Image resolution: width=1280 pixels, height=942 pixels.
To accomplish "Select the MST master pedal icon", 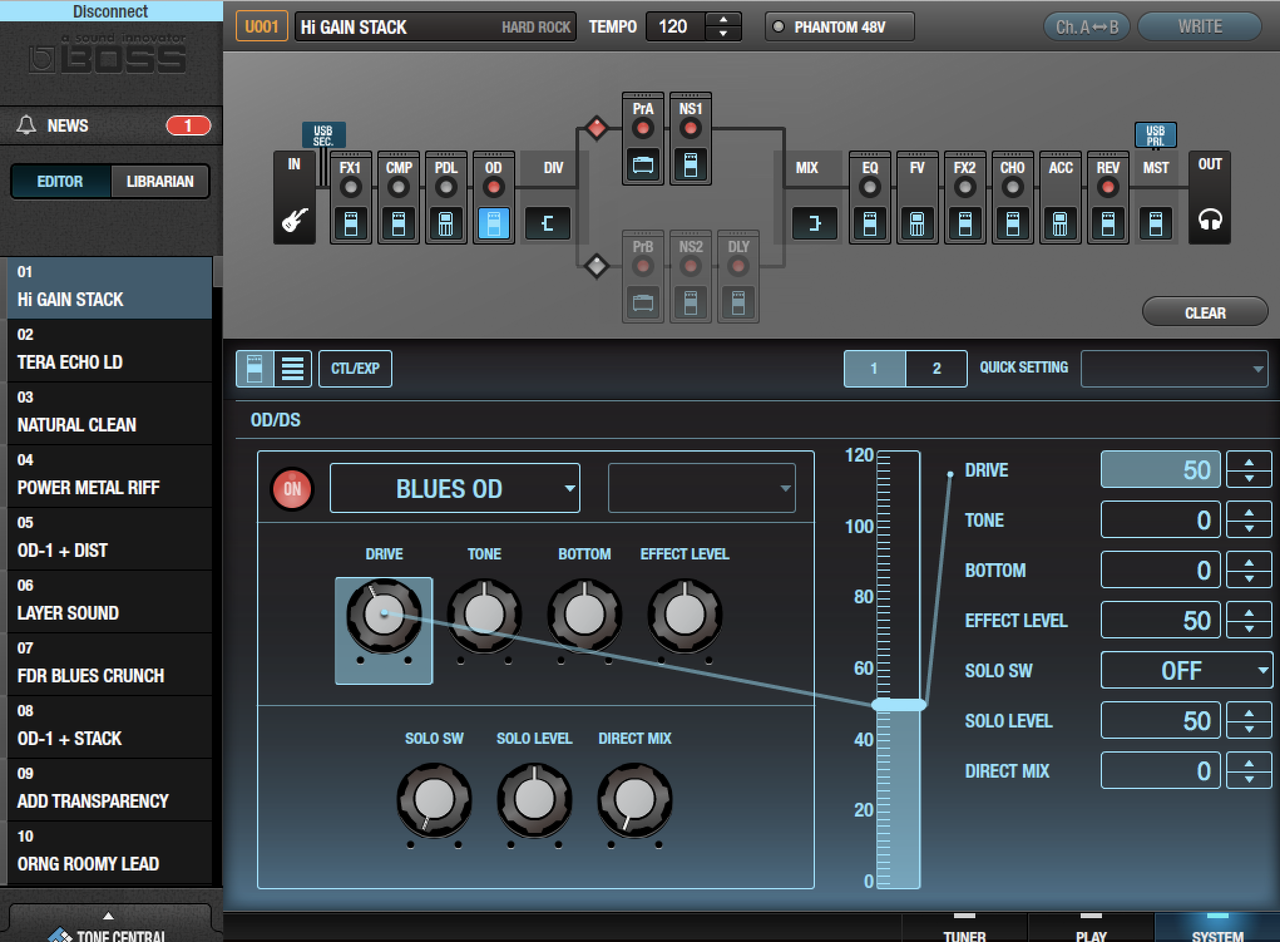I will [x=1156, y=223].
